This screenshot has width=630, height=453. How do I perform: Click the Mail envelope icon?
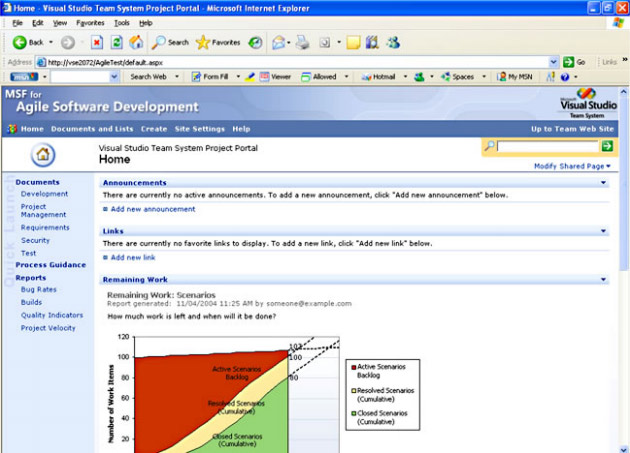(278, 42)
